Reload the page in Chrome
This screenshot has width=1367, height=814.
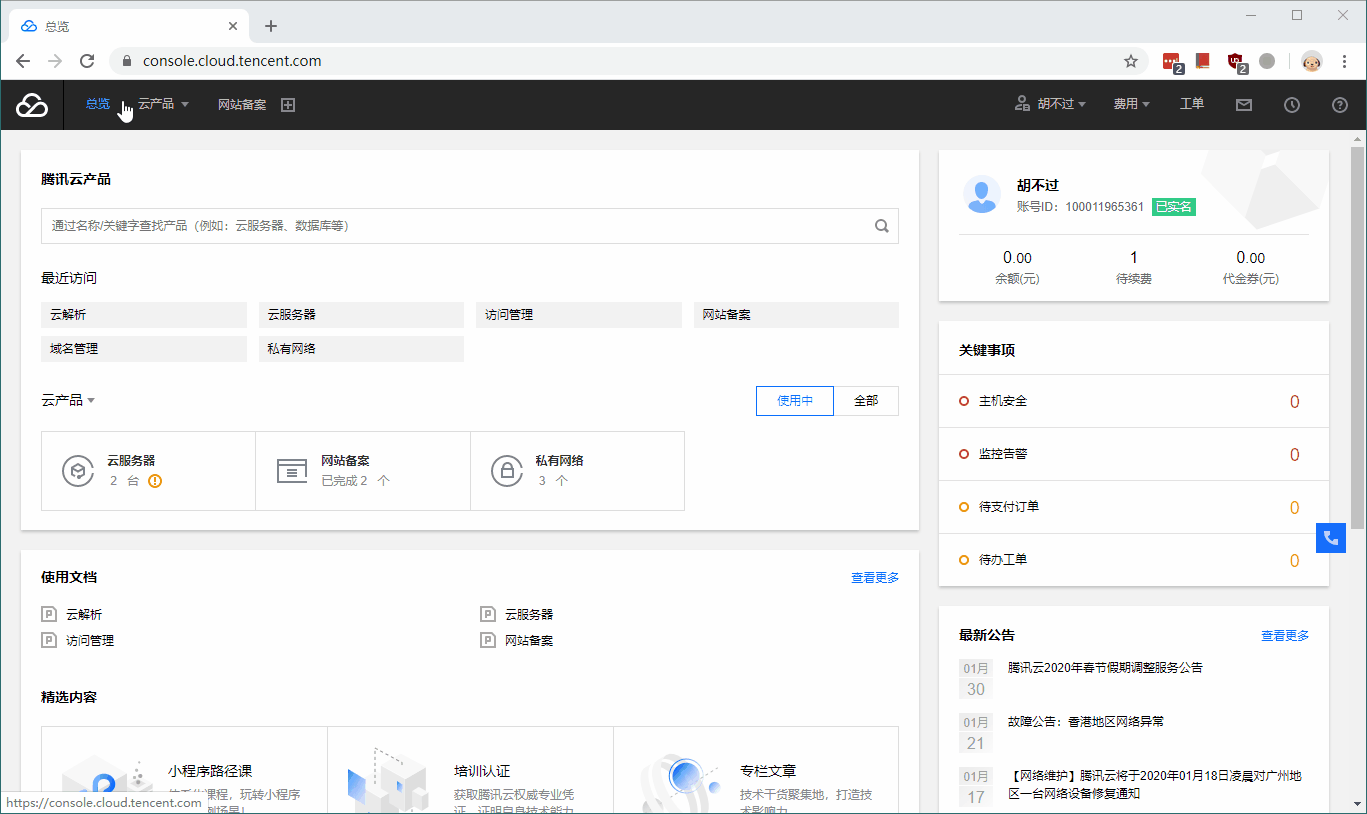coord(87,61)
